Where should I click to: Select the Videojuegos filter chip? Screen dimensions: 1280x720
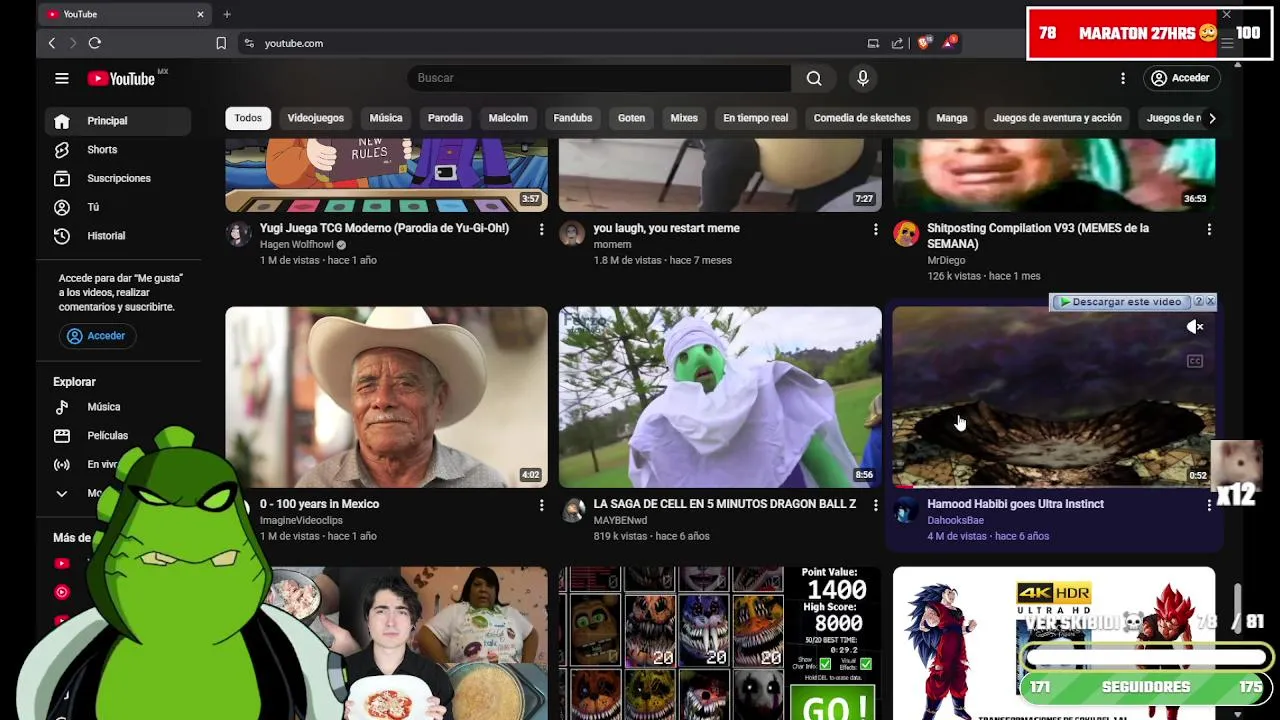coord(316,118)
